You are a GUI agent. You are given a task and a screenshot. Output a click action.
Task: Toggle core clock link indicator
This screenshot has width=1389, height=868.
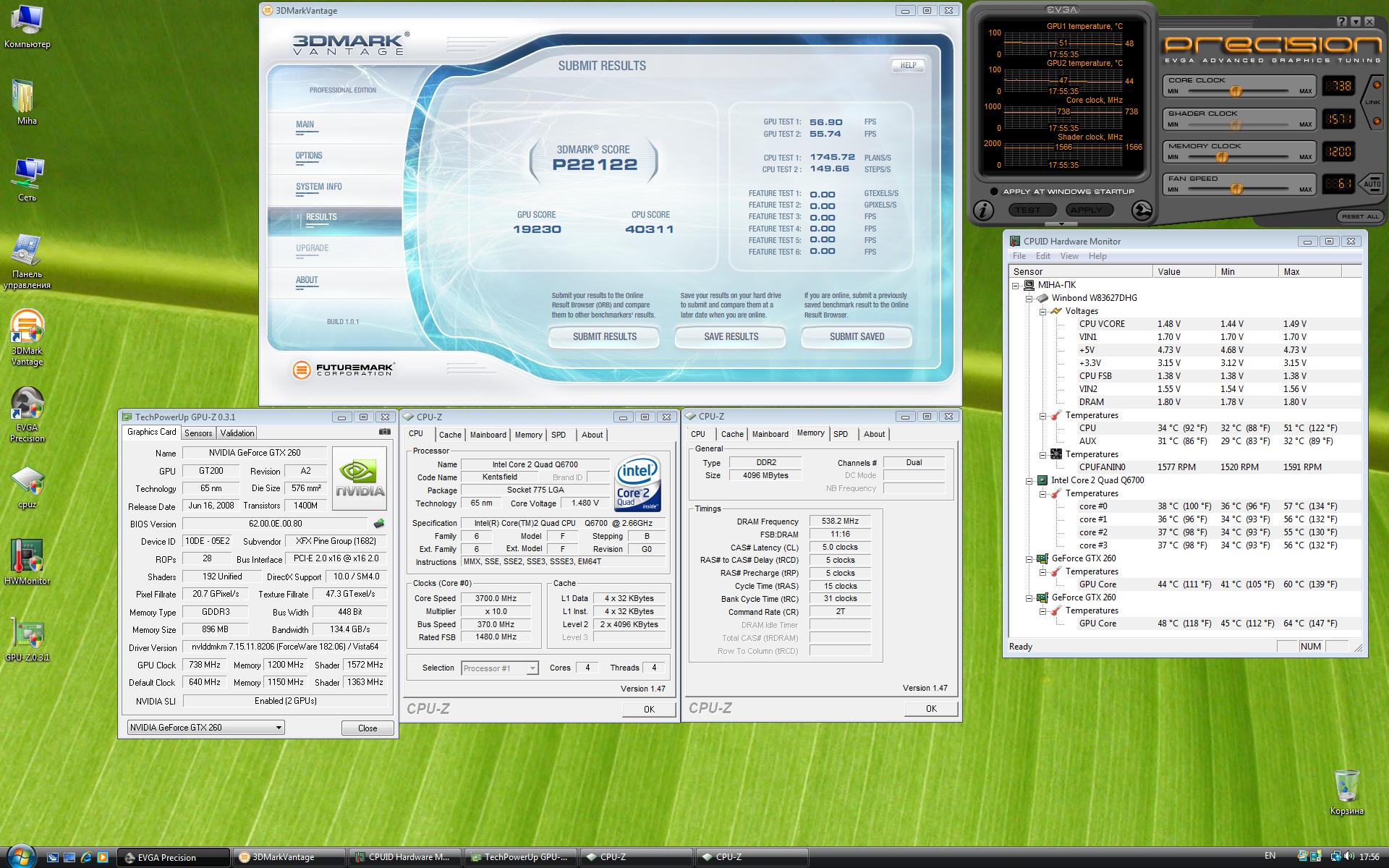(1376, 85)
